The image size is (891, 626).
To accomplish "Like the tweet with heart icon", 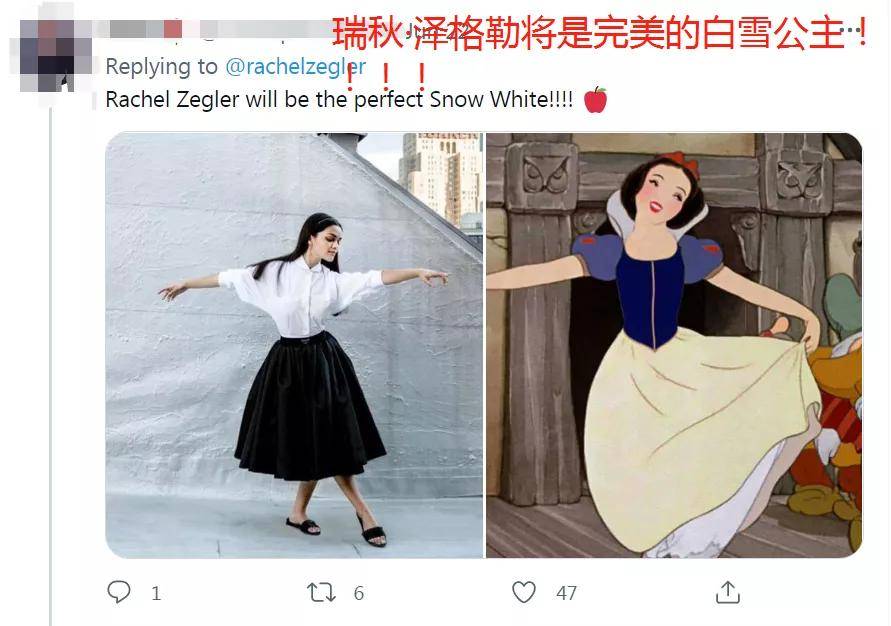I will coord(523,592).
